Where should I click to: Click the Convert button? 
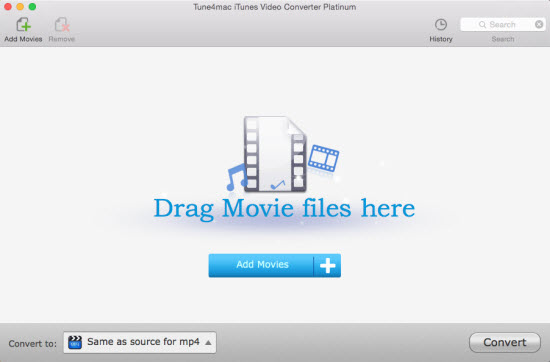(x=505, y=342)
